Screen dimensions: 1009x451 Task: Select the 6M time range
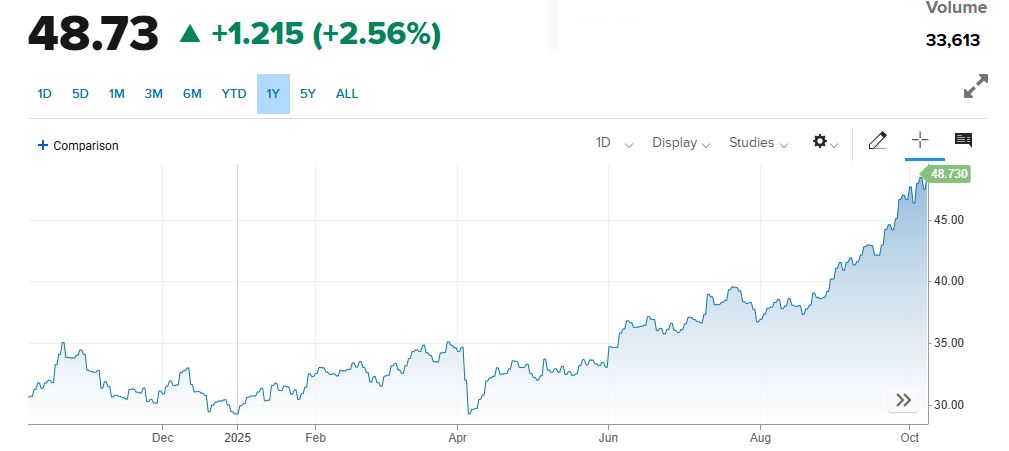coord(192,94)
